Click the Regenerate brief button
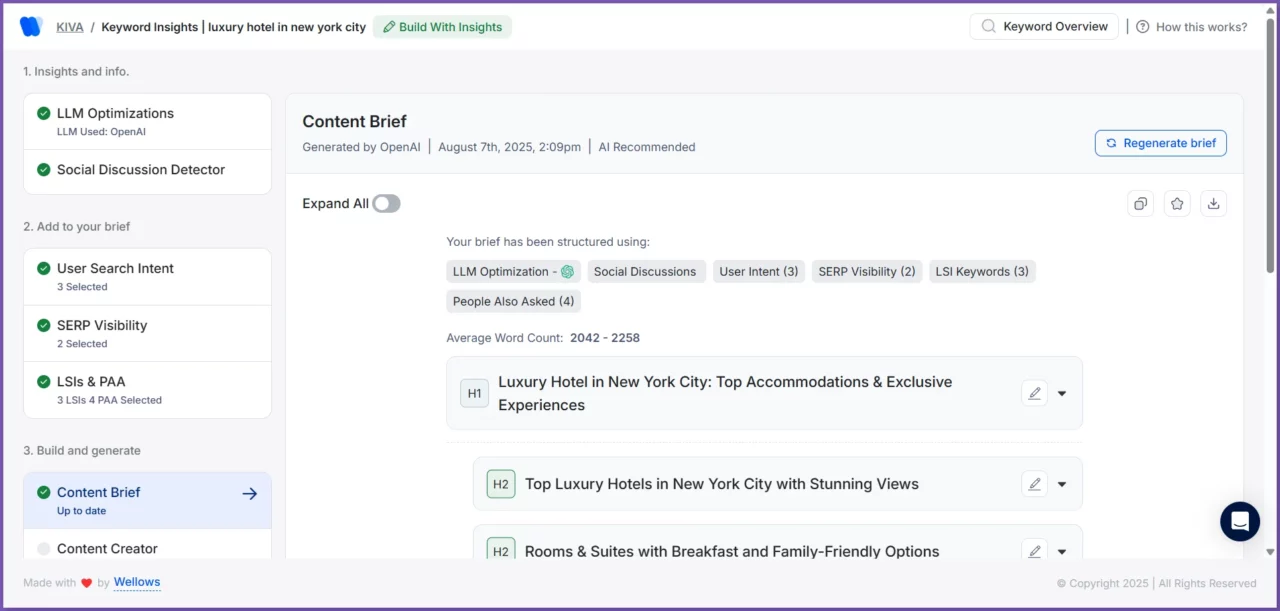The width and height of the screenshot is (1280, 611). click(1160, 143)
